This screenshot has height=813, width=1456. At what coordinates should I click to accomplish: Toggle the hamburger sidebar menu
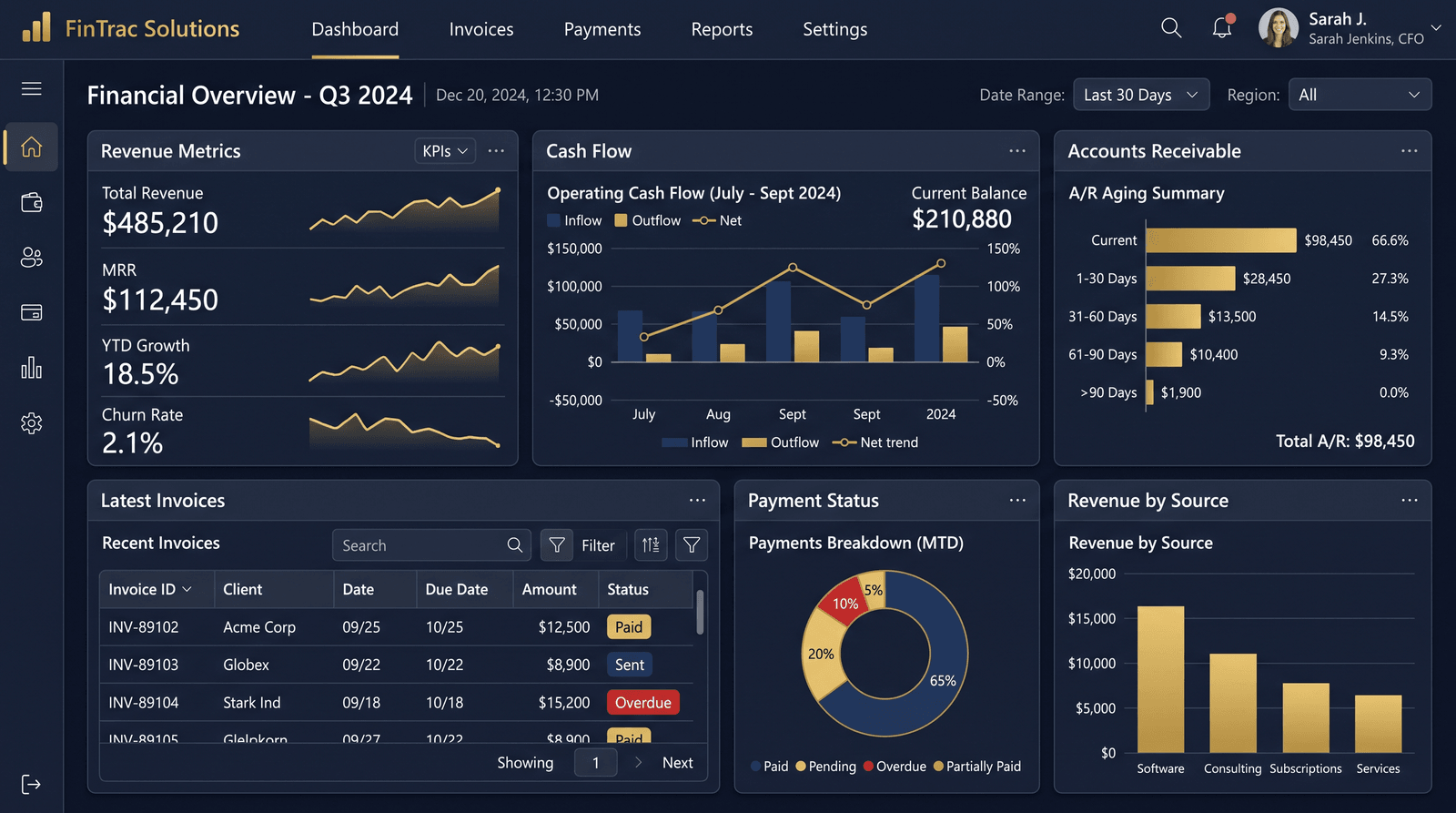(32, 88)
